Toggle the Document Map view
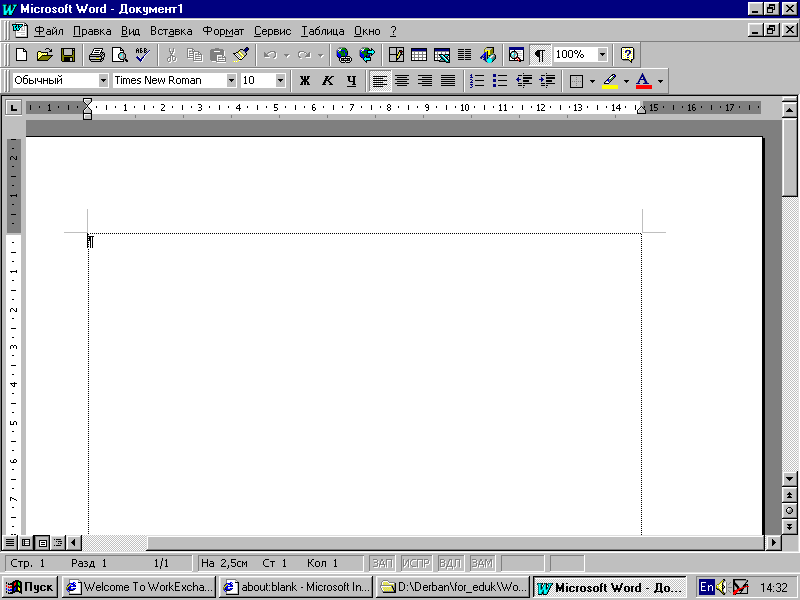The height and width of the screenshot is (600, 800). tap(516, 55)
